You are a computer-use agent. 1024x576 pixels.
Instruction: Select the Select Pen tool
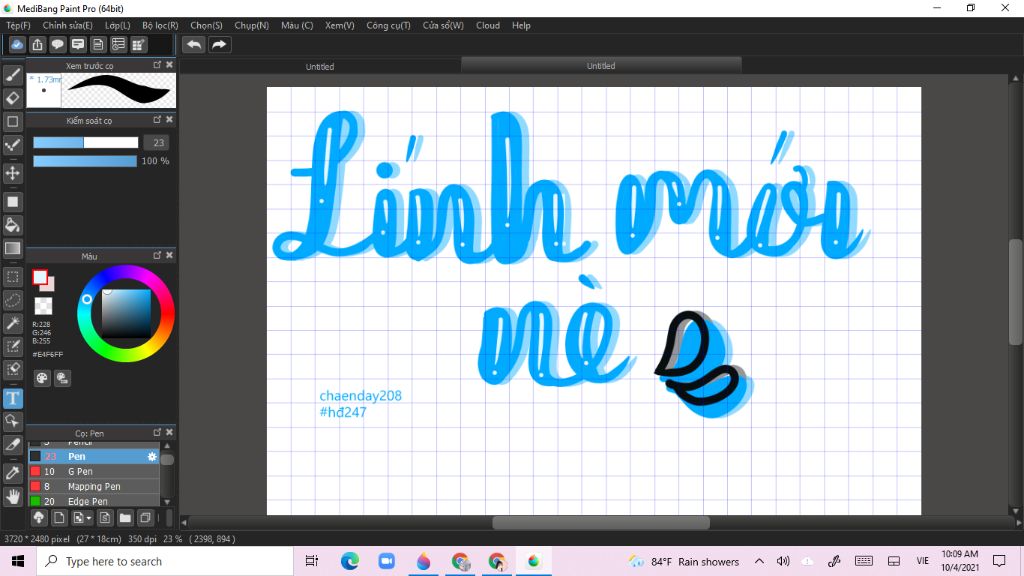click(12, 346)
